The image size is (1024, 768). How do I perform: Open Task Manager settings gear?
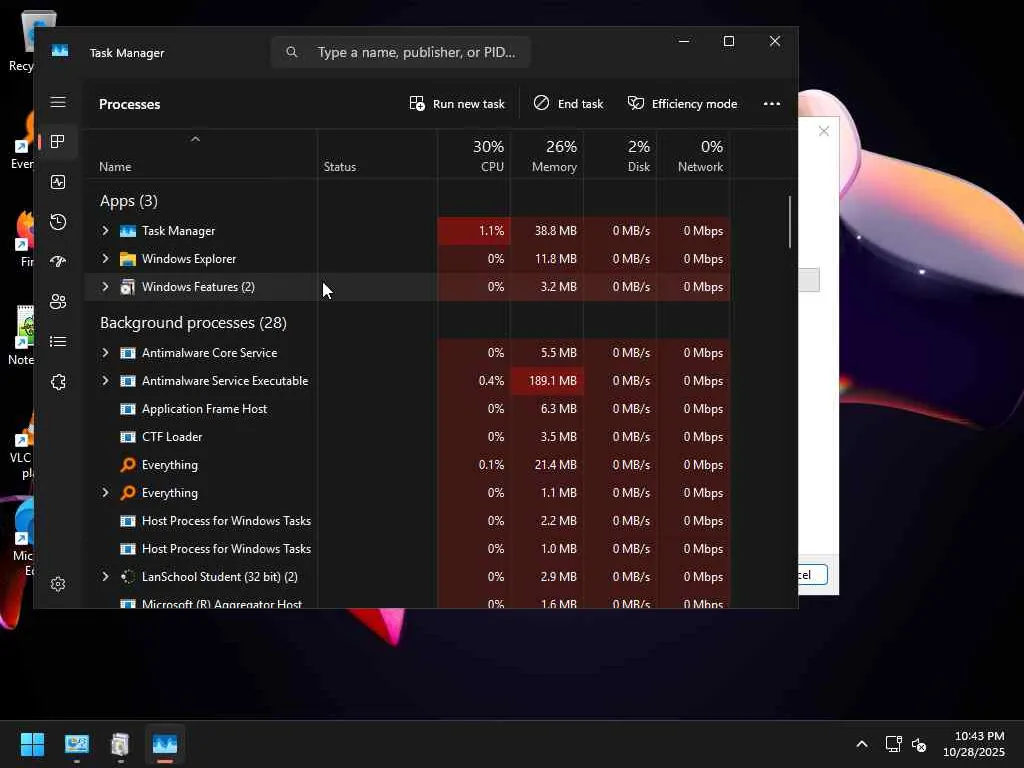(58, 584)
